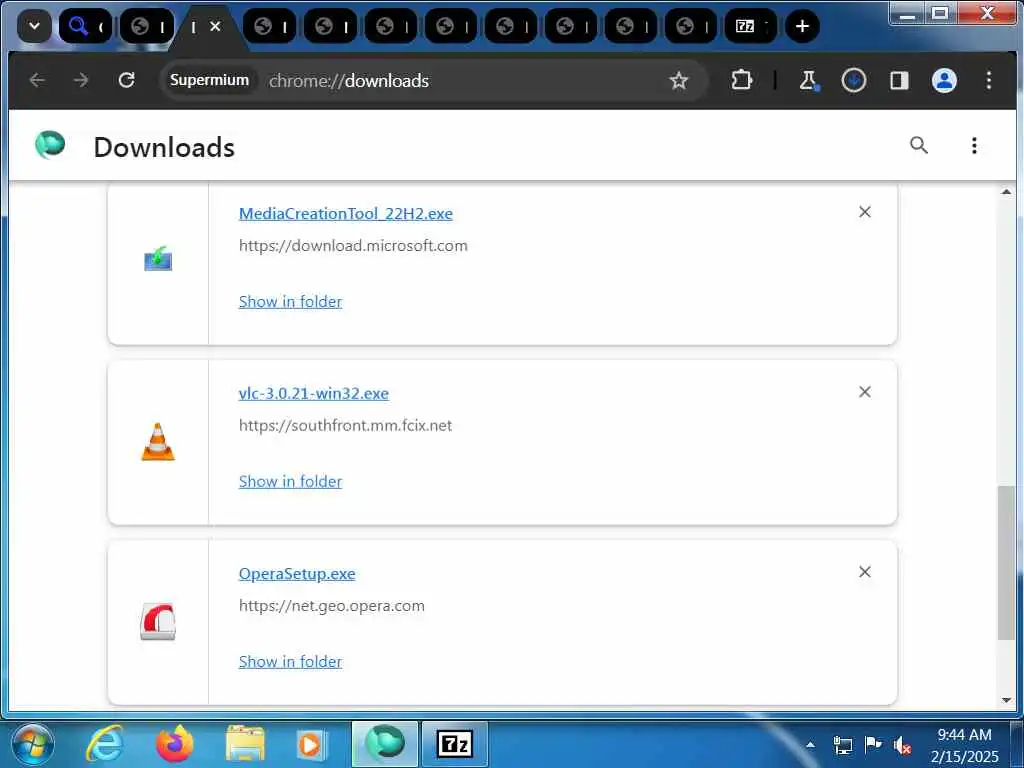
Task: Click the download.microsoft.com source URL
Action: pos(353,246)
